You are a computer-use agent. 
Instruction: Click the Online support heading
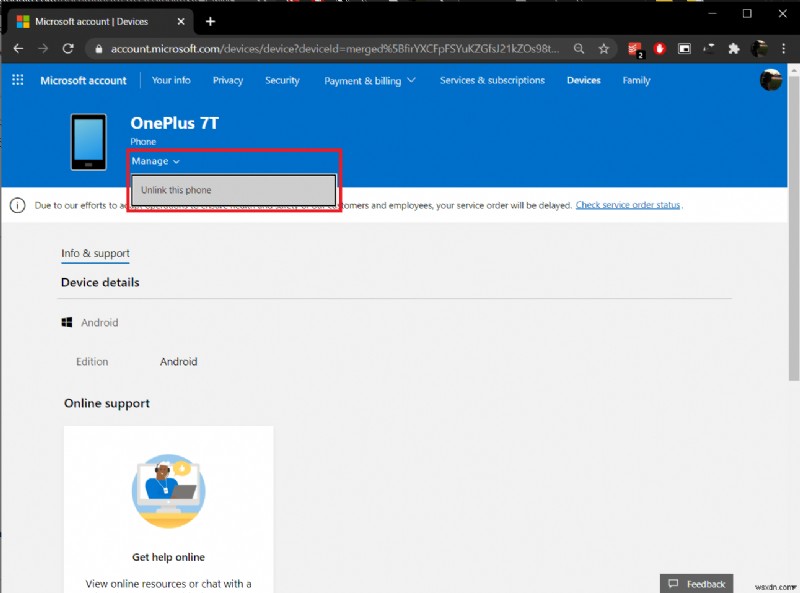click(x=107, y=403)
